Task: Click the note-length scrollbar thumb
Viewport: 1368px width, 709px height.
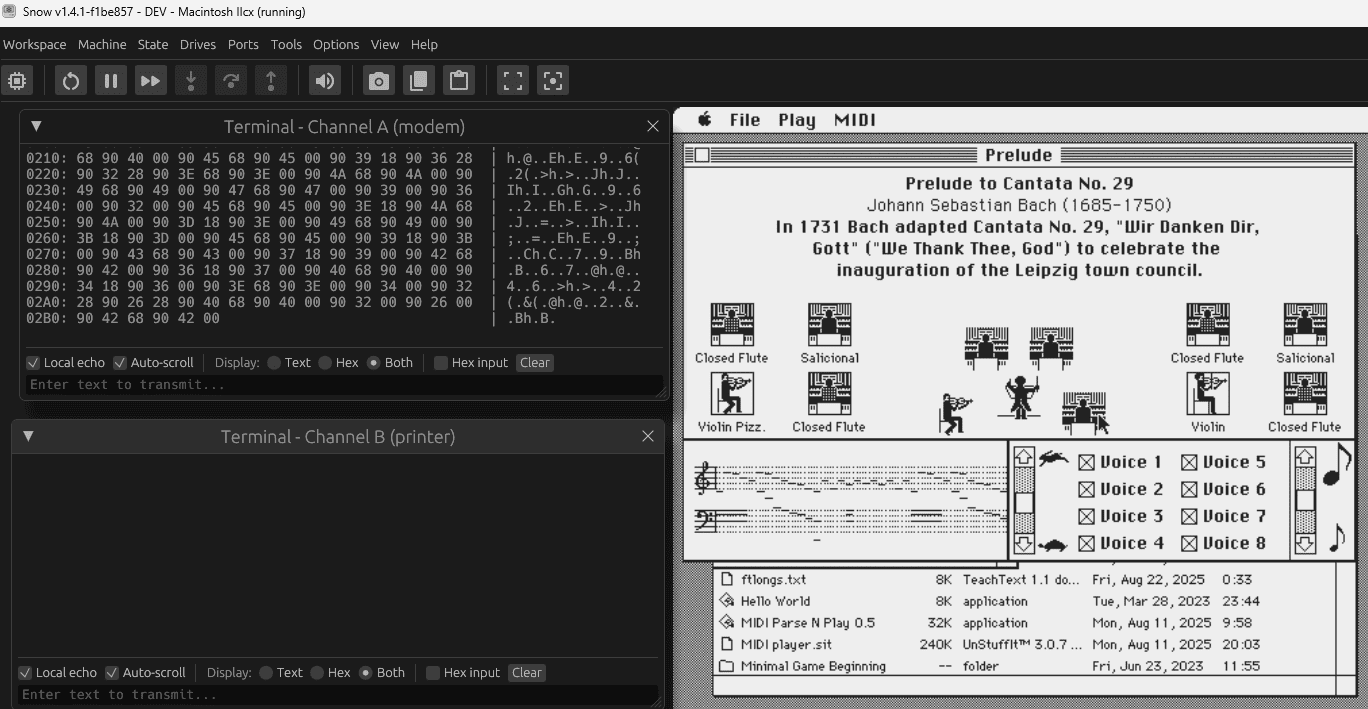Action: coord(1305,499)
